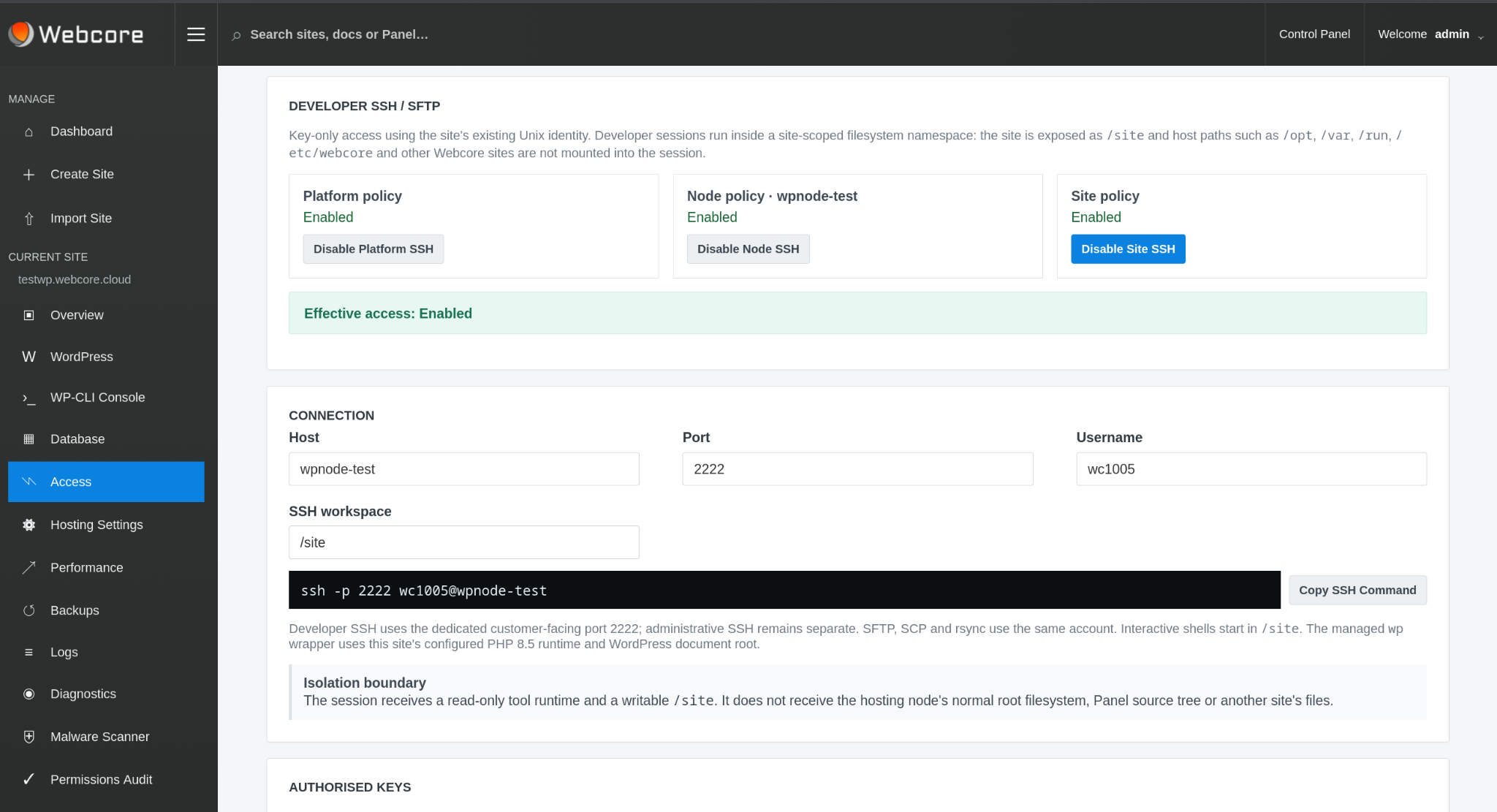Click the Username field showing wc1005
The height and width of the screenshot is (812, 1497).
1251,469
